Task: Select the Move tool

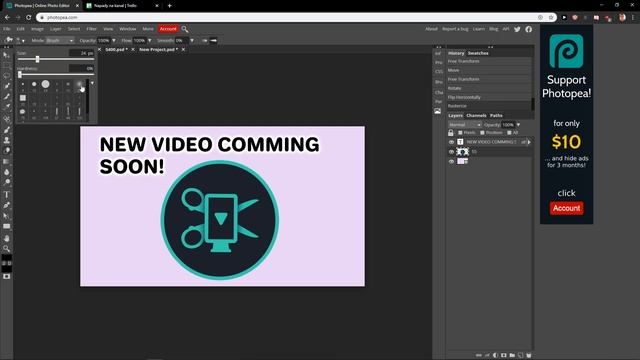Action: [7, 55]
